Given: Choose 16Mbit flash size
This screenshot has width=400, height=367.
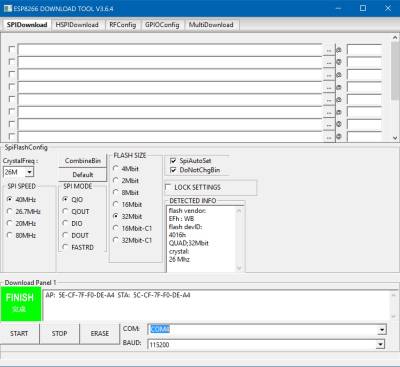Looking at the screenshot, I should 127,204.
